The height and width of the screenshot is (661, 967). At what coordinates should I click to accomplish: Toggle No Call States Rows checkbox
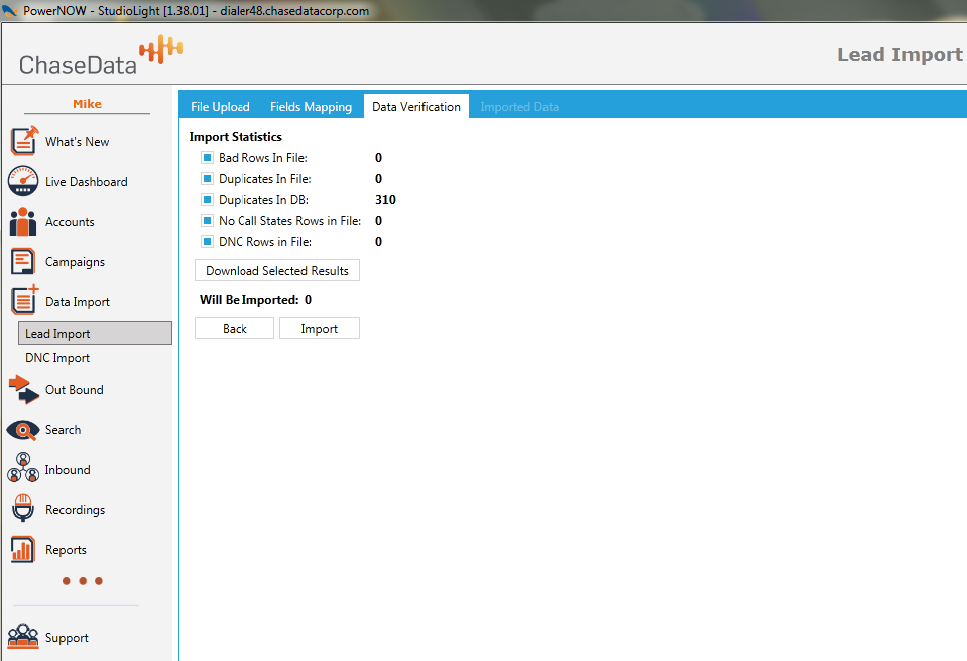point(208,221)
